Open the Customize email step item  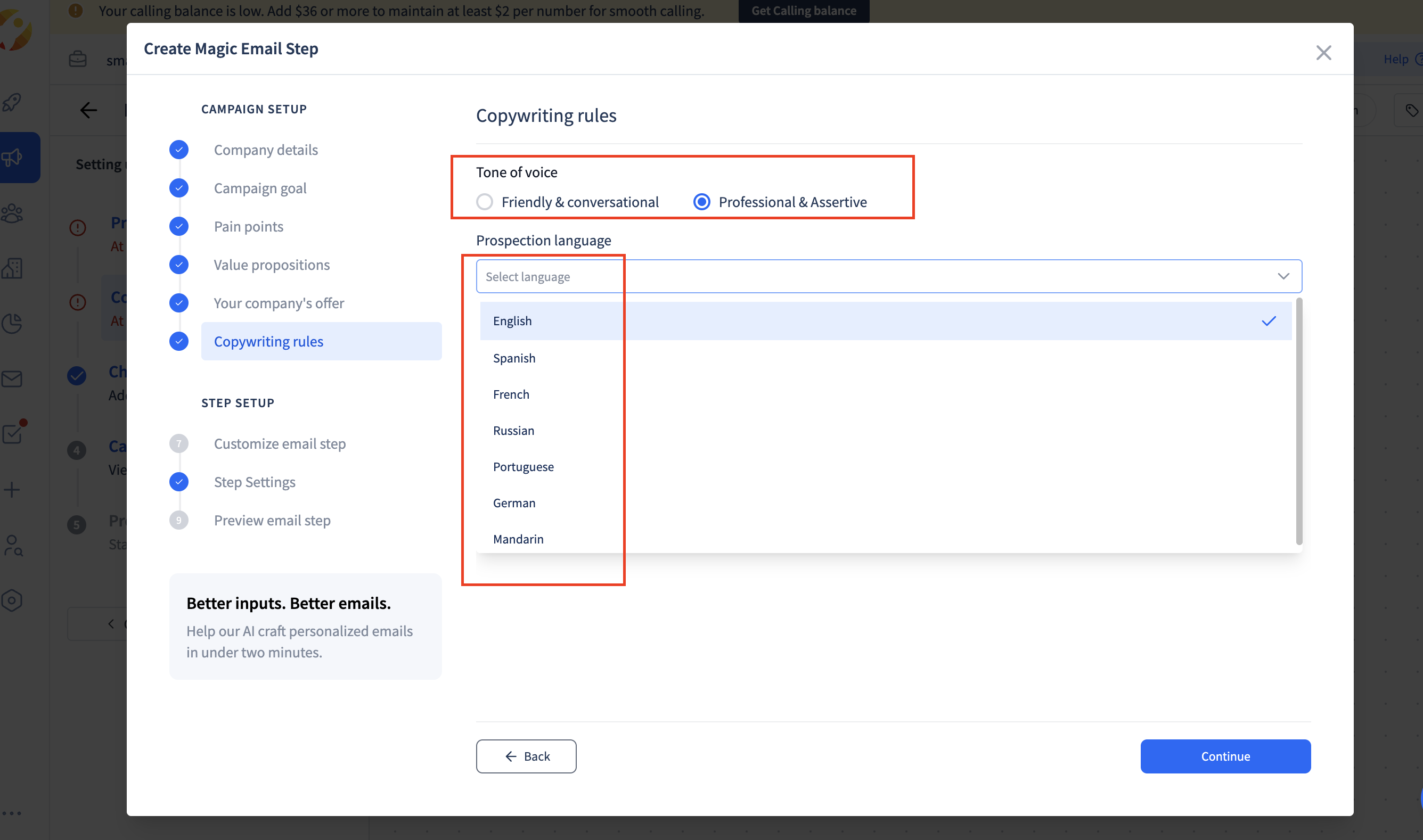[280, 443]
